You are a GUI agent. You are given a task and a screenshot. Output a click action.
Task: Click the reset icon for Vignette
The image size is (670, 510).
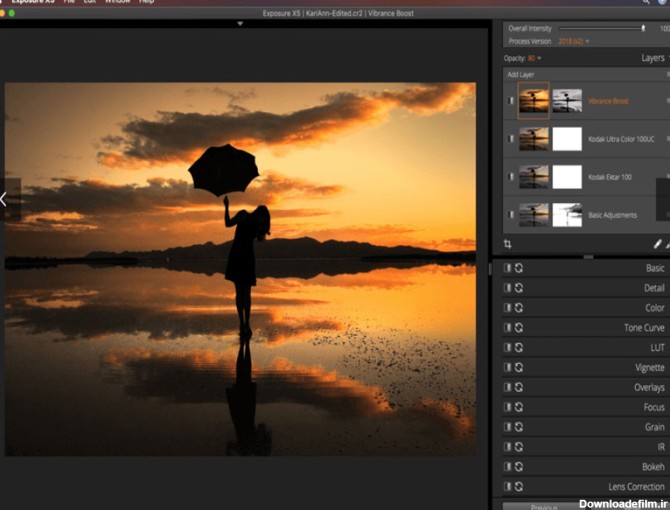(519, 368)
